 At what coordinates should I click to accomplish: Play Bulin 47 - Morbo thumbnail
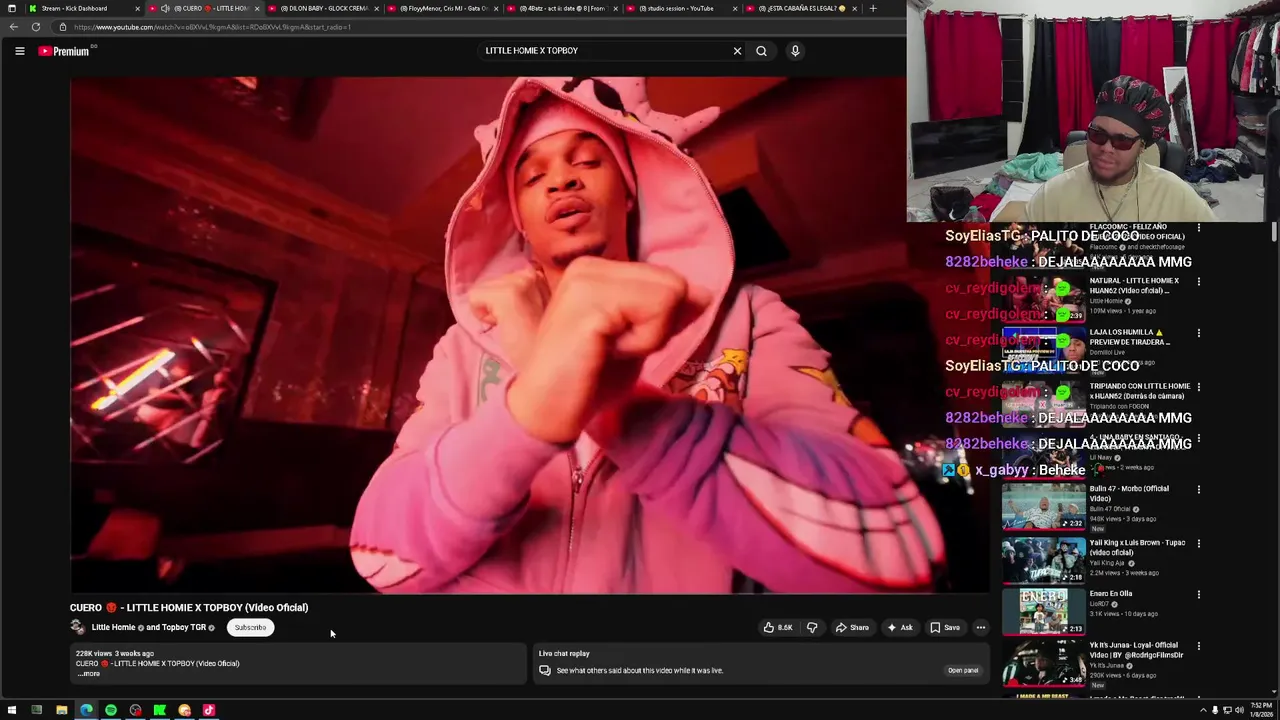coord(1043,508)
